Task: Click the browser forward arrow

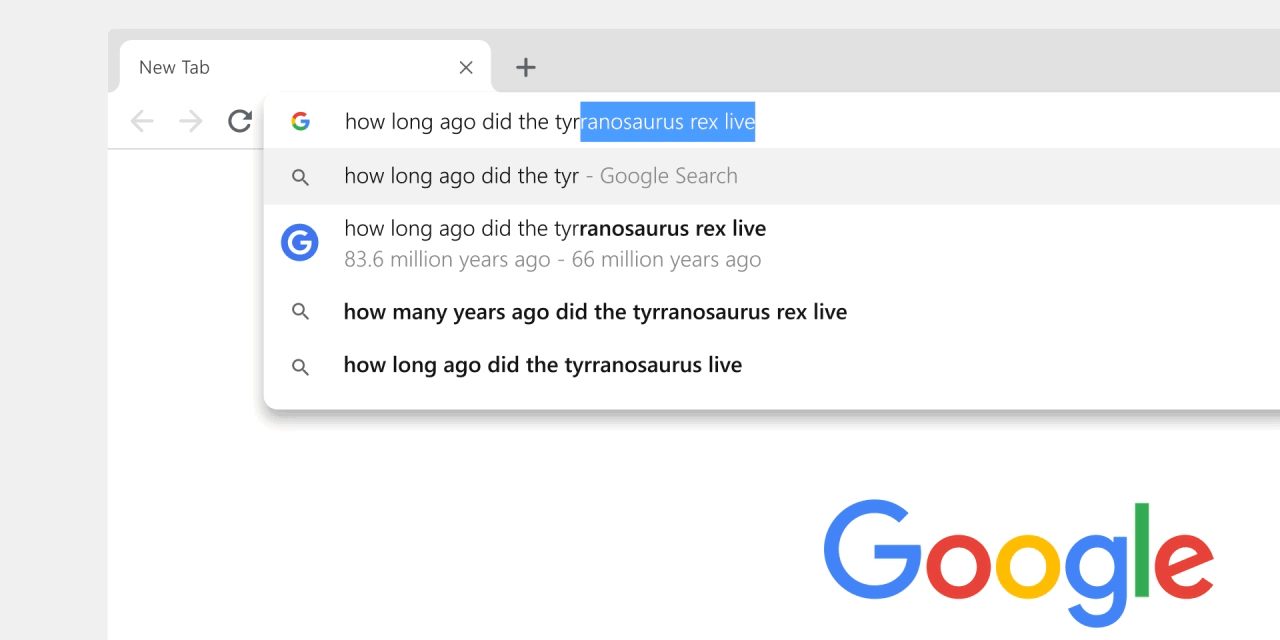Action: pyautogui.click(x=190, y=122)
